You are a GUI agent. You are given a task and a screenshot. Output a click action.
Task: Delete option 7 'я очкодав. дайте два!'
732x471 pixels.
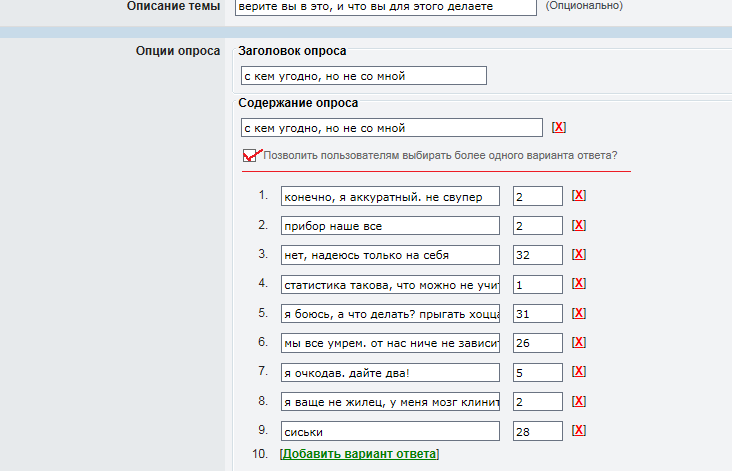point(579,372)
